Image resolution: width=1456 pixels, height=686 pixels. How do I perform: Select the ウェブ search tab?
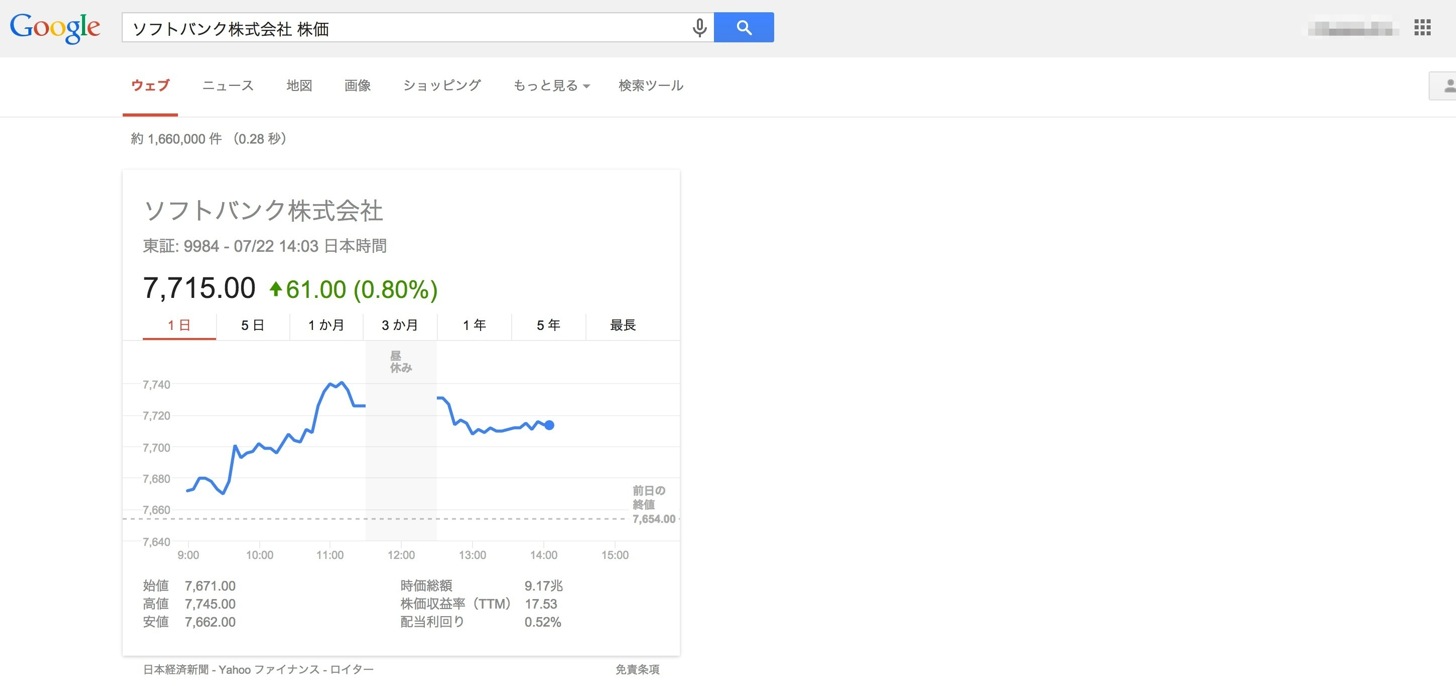pyautogui.click(x=150, y=86)
